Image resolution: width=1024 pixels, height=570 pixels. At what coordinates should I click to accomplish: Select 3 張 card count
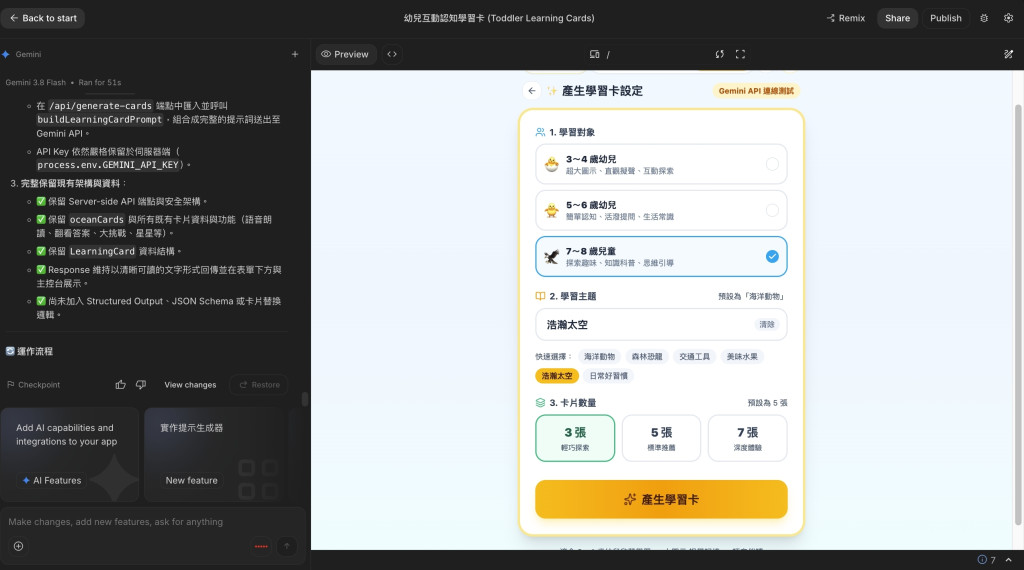[x=575, y=438]
